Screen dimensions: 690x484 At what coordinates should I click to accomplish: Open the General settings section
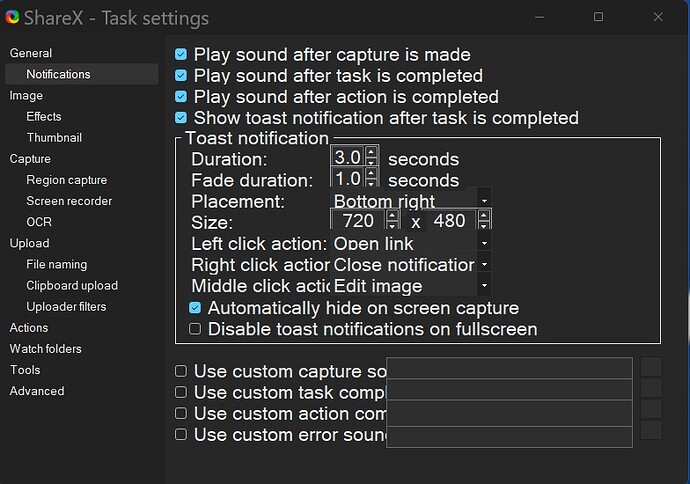[x=31, y=53]
